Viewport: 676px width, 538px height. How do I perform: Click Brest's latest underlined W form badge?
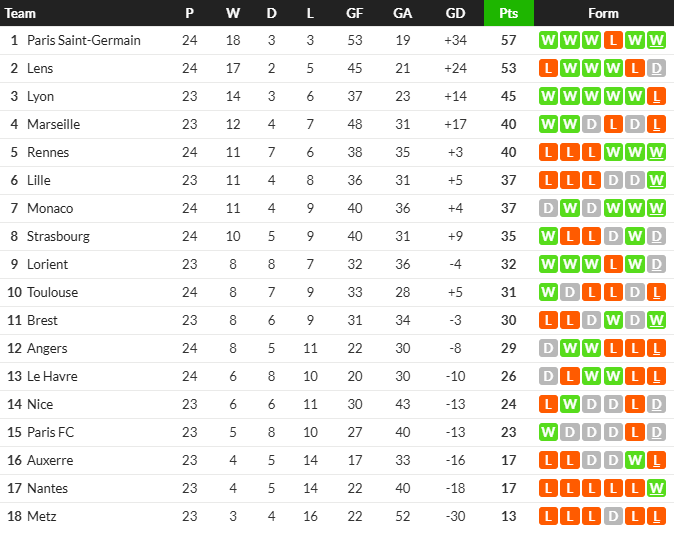[x=656, y=320]
